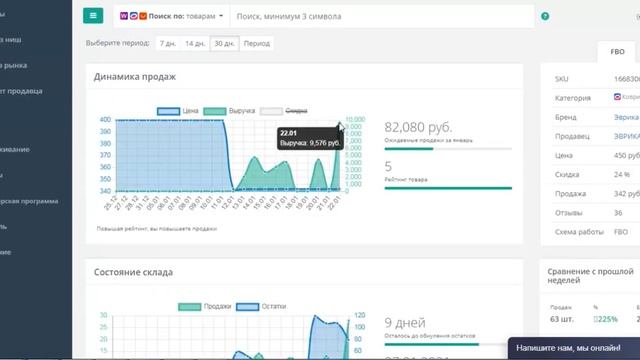This screenshot has width=640, height=360.
Task: Open help via the green question mark icon
Action: (x=545, y=16)
